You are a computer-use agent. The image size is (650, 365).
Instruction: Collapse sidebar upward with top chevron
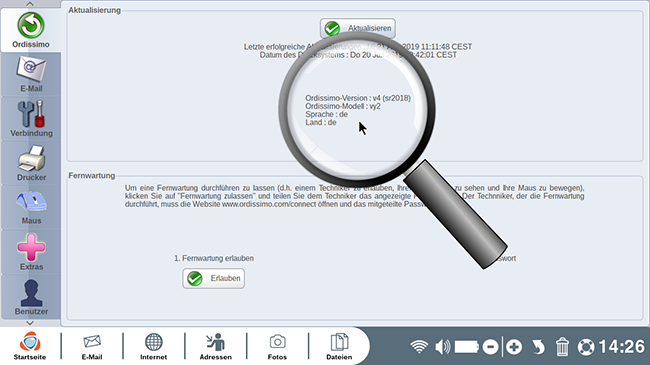pos(30,4)
